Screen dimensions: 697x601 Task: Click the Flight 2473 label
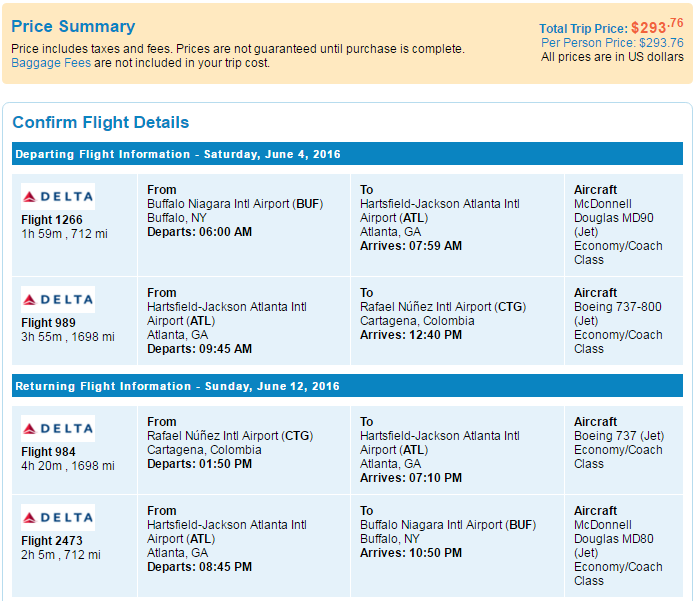pyautogui.click(x=52, y=541)
